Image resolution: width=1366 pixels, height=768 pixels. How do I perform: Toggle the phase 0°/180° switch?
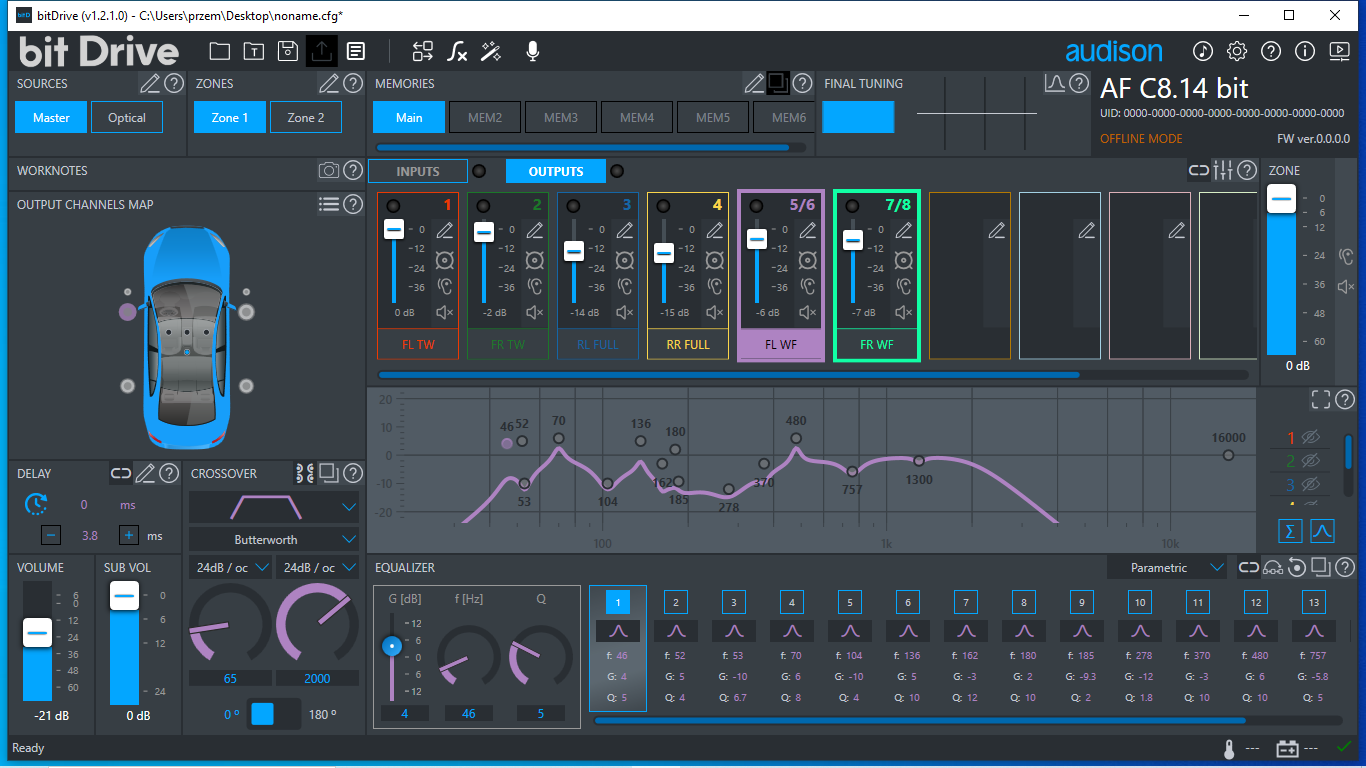point(273,714)
